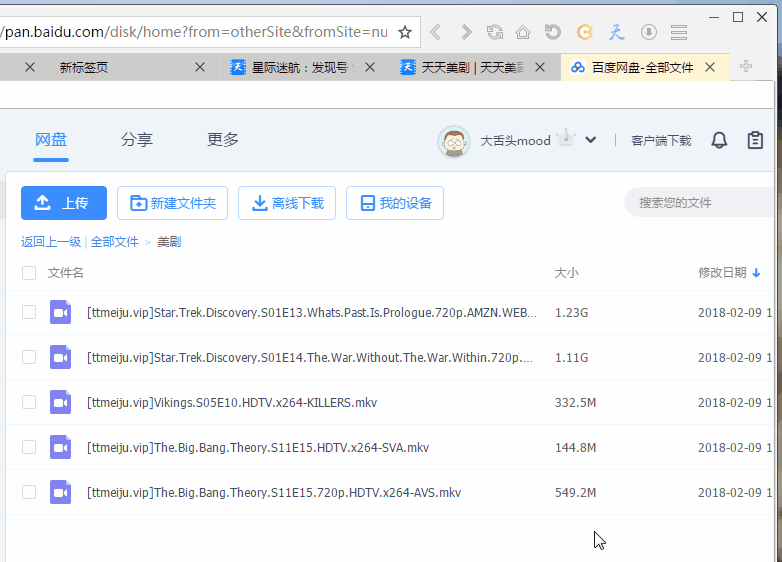The image size is (782, 562).
Task: Switch to the 分享 tab
Action: (x=137, y=140)
